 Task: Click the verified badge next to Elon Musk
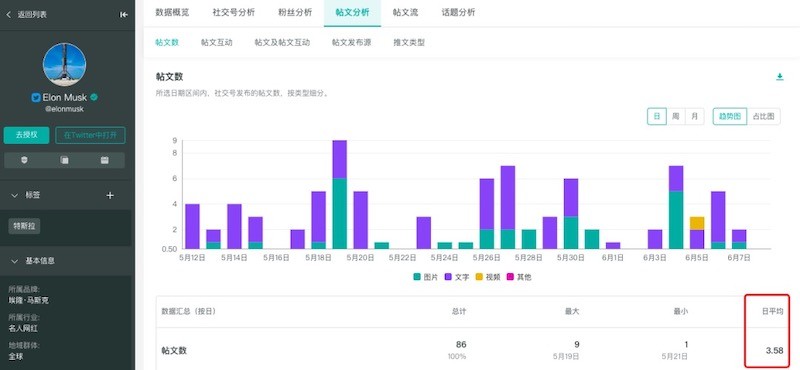coord(94,97)
